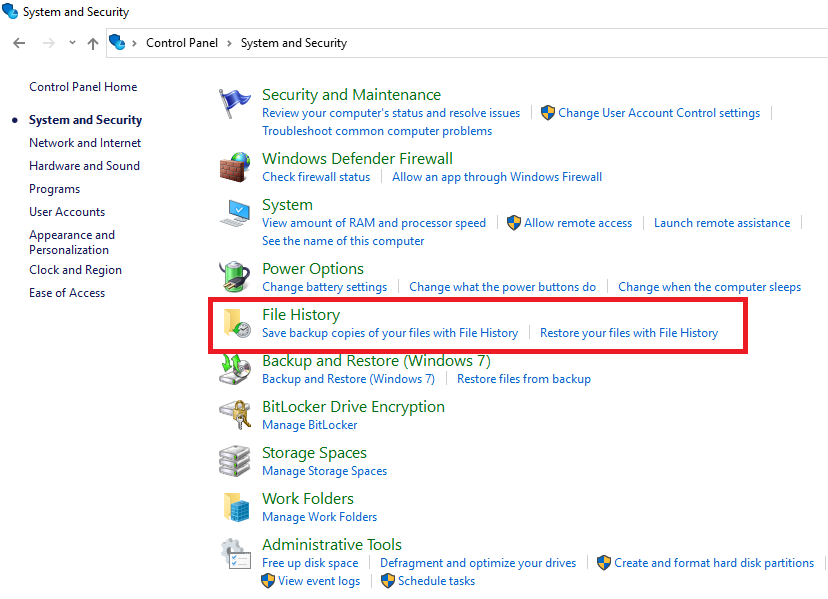
Task: Open the Backup and Restore drive icon
Action: [x=234, y=369]
